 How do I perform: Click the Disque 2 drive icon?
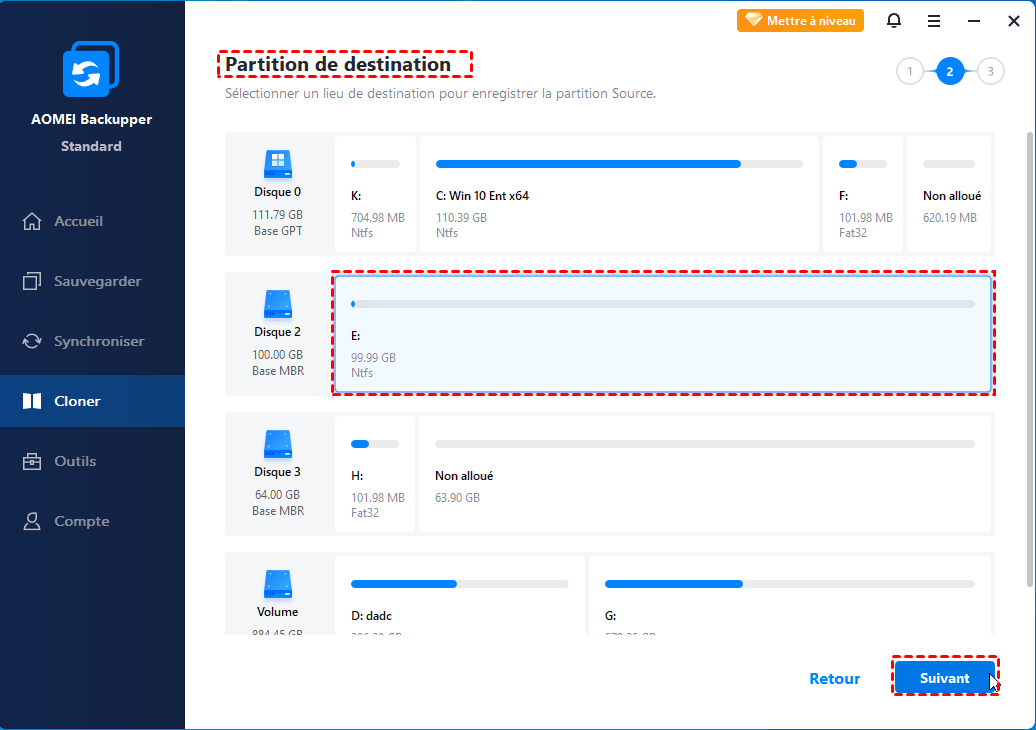278,305
